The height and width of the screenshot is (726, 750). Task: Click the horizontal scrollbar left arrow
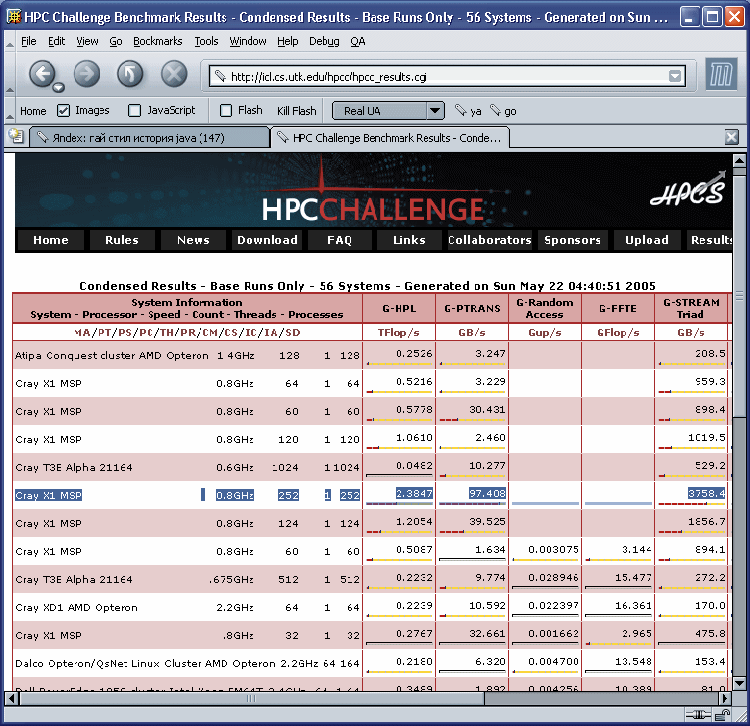click(12, 698)
